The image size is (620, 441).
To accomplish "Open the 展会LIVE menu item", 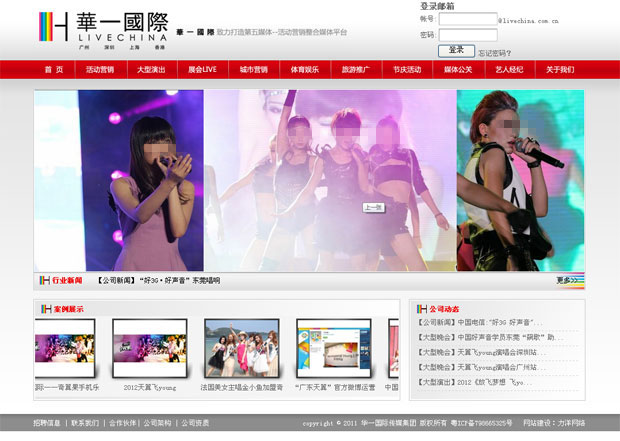I will point(202,70).
